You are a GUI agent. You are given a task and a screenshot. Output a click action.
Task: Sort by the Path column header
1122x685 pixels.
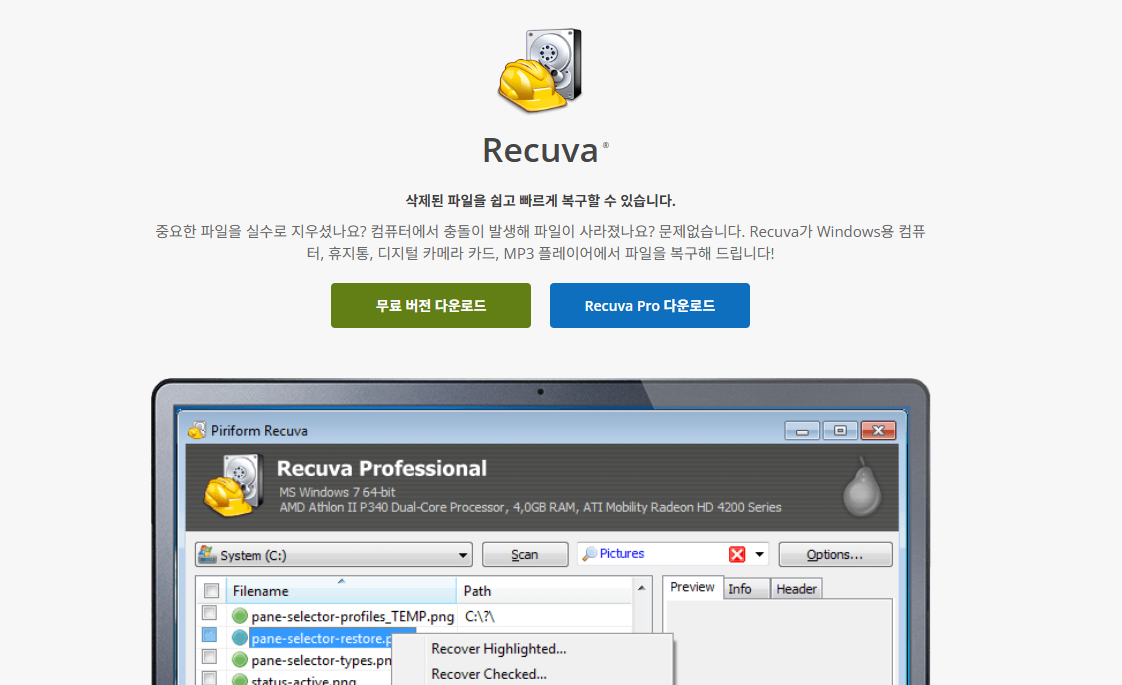(544, 591)
